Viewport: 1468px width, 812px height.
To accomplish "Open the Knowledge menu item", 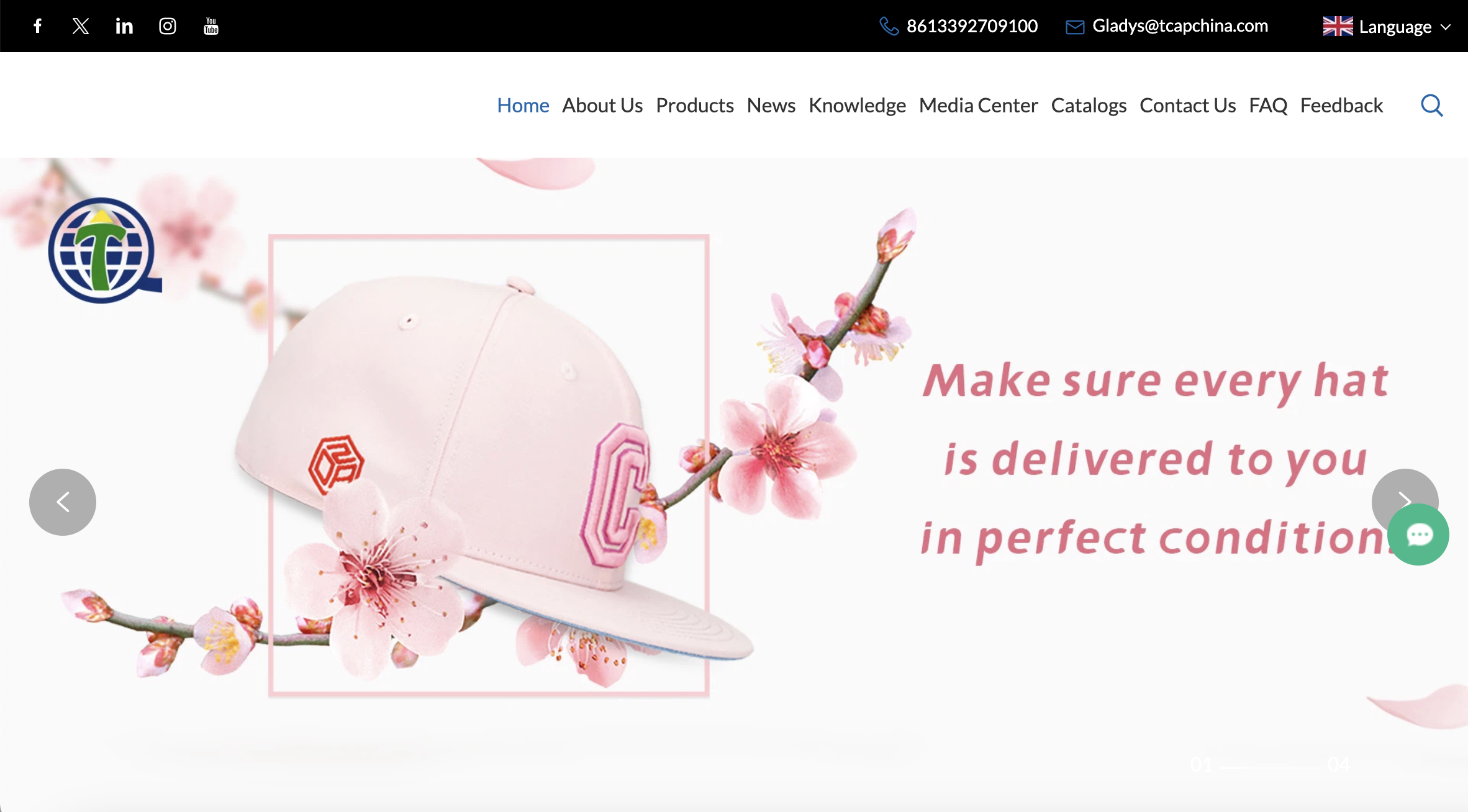I will [x=856, y=106].
